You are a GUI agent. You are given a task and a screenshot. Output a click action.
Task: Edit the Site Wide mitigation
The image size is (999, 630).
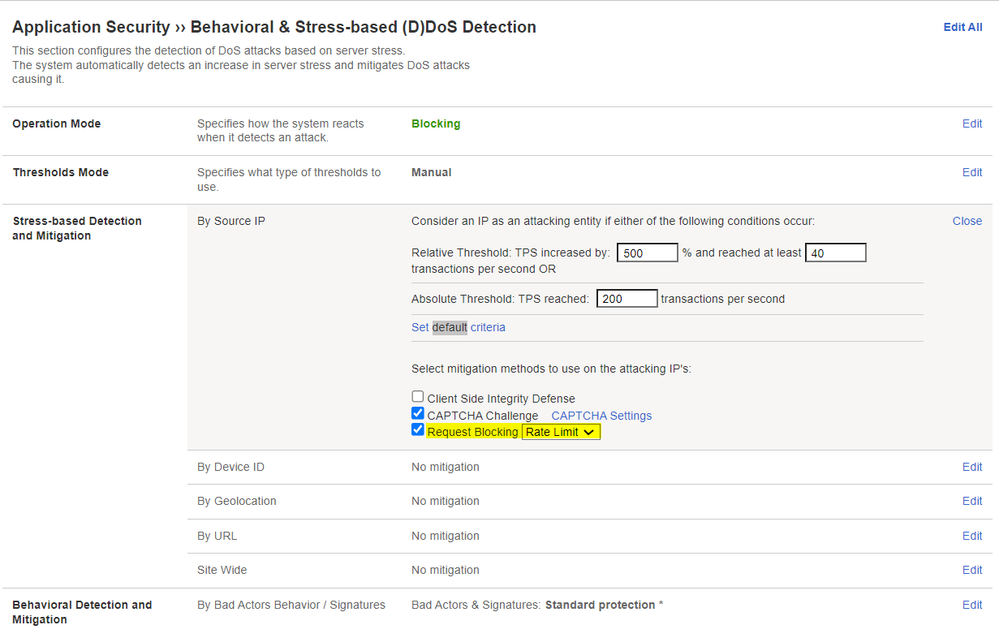point(972,570)
